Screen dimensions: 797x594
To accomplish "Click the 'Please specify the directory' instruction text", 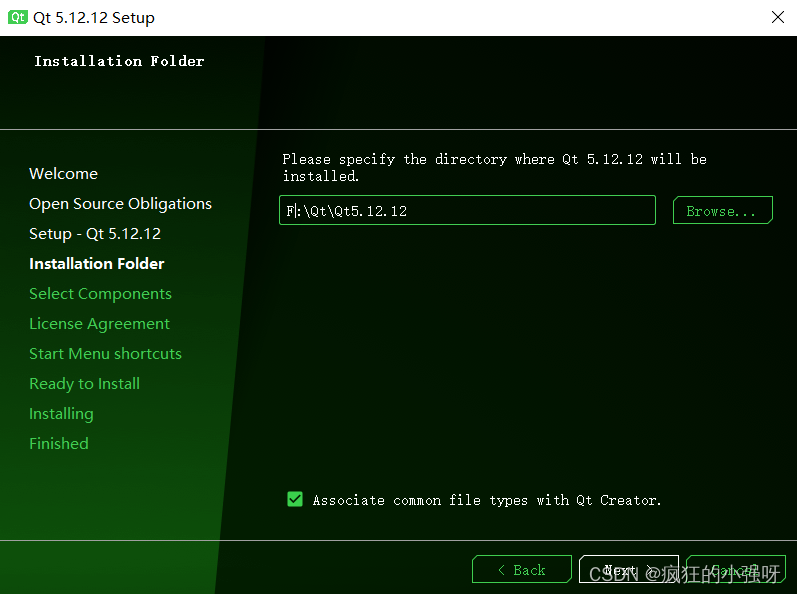I will 494,167.
